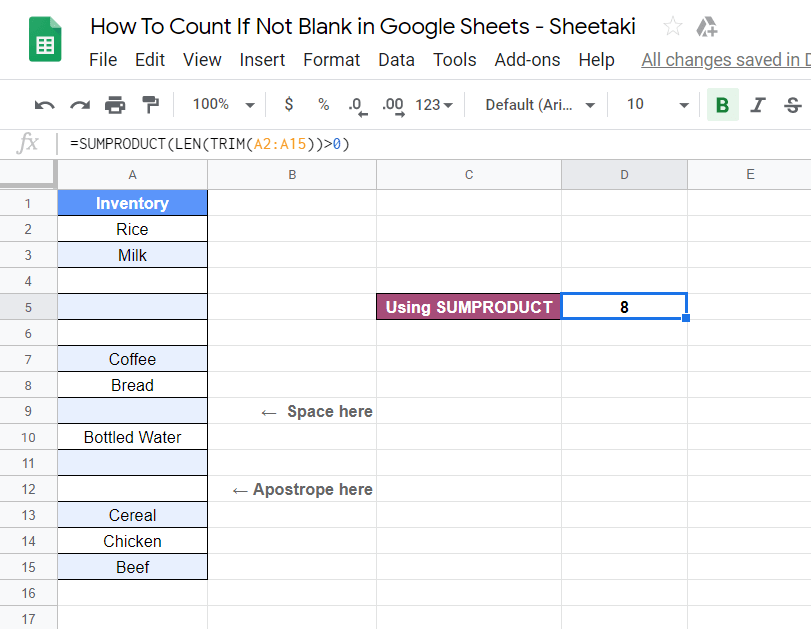Increase decimal places

point(391,104)
